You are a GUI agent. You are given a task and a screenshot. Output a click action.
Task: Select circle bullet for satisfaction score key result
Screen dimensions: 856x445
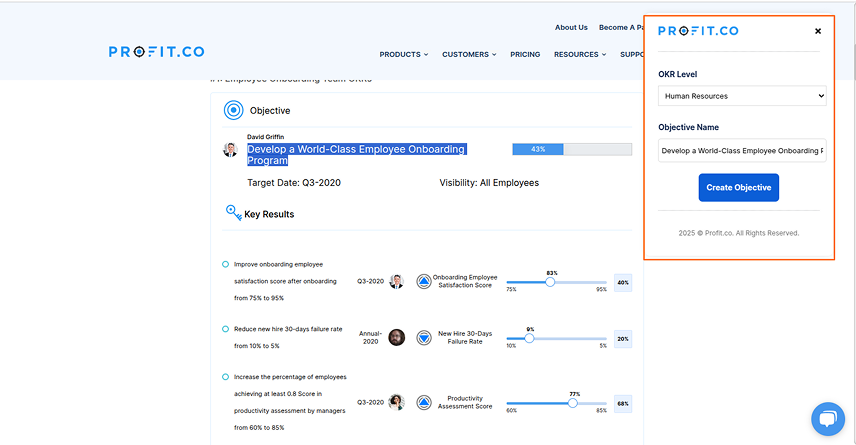225,264
